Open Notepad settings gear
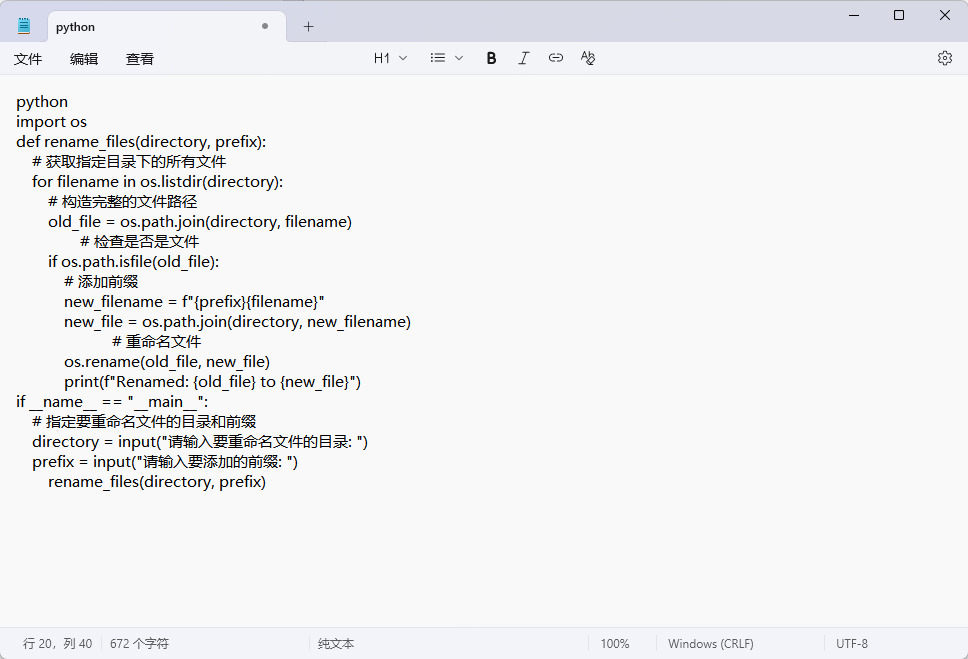The image size is (968, 659). 945,58
